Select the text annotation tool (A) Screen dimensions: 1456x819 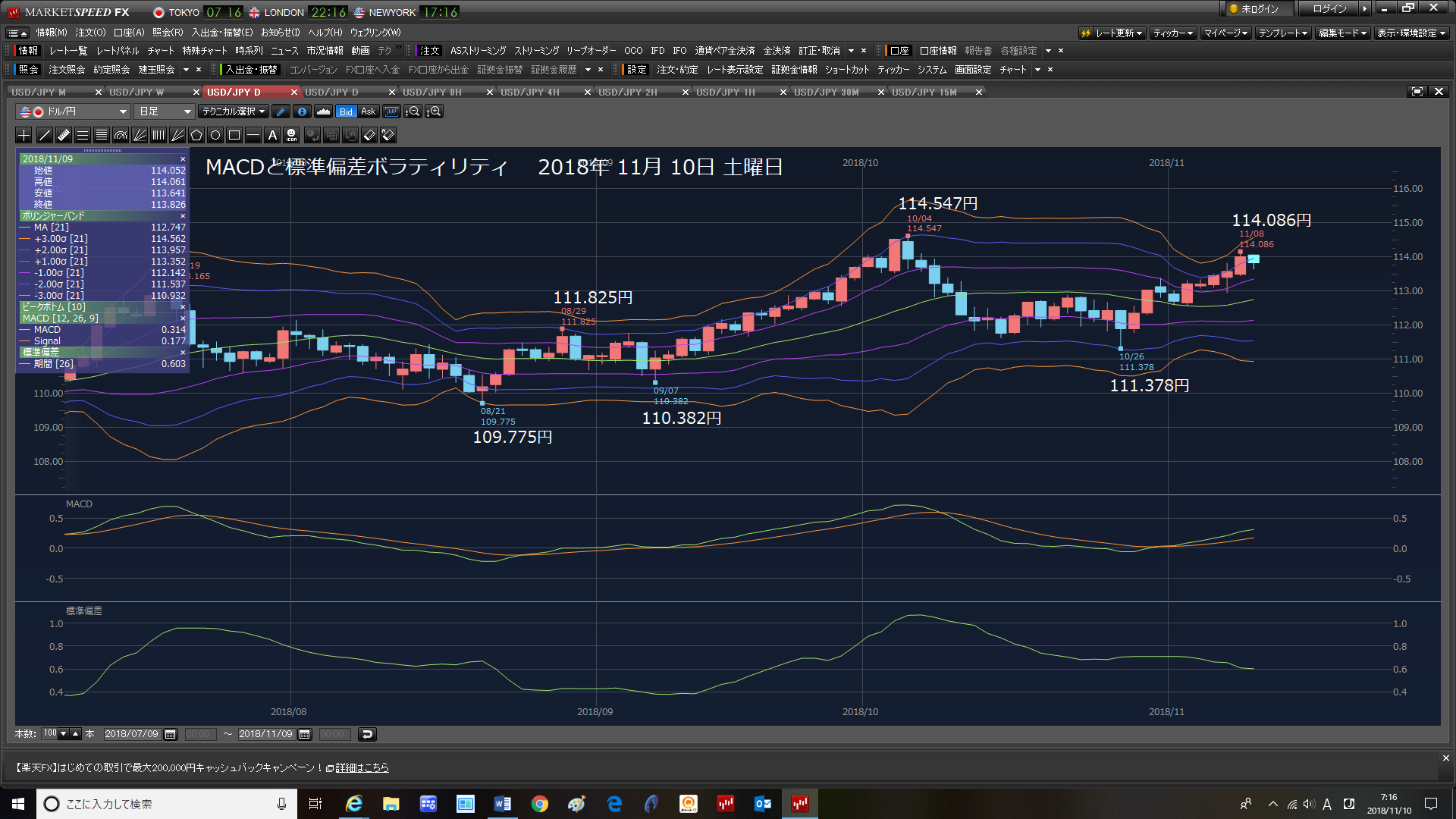pos(272,135)
